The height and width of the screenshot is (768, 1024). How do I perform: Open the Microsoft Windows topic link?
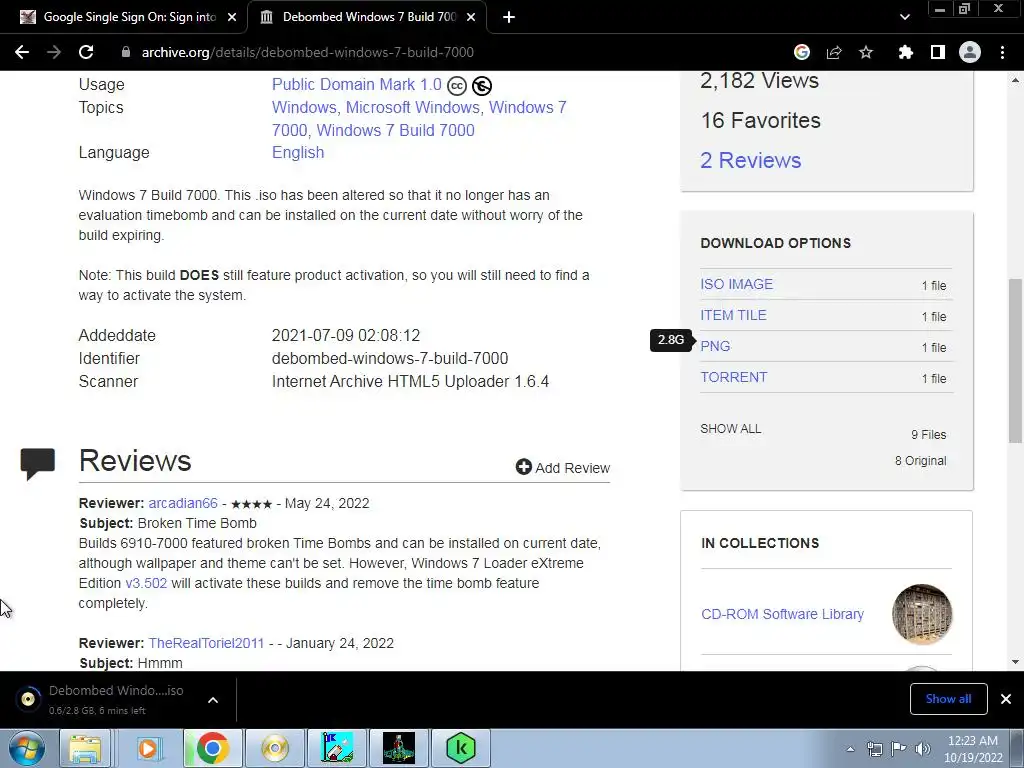click(x=413, y=107)
